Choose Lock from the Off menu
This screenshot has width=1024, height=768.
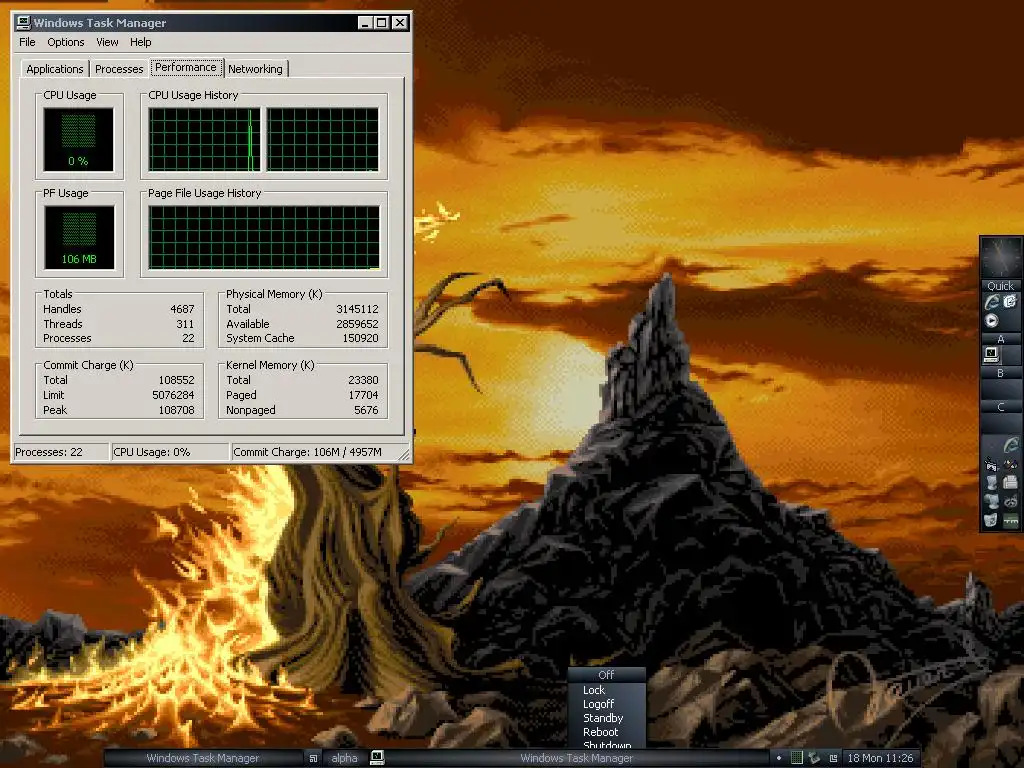[x=594, y=690]
